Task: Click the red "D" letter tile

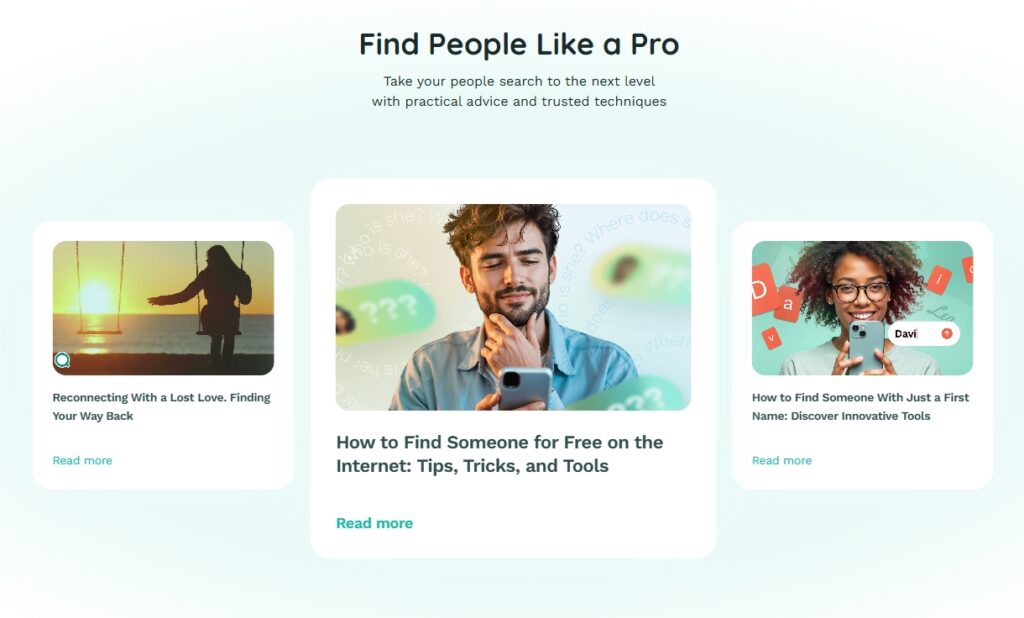Action: pos(762,289)
